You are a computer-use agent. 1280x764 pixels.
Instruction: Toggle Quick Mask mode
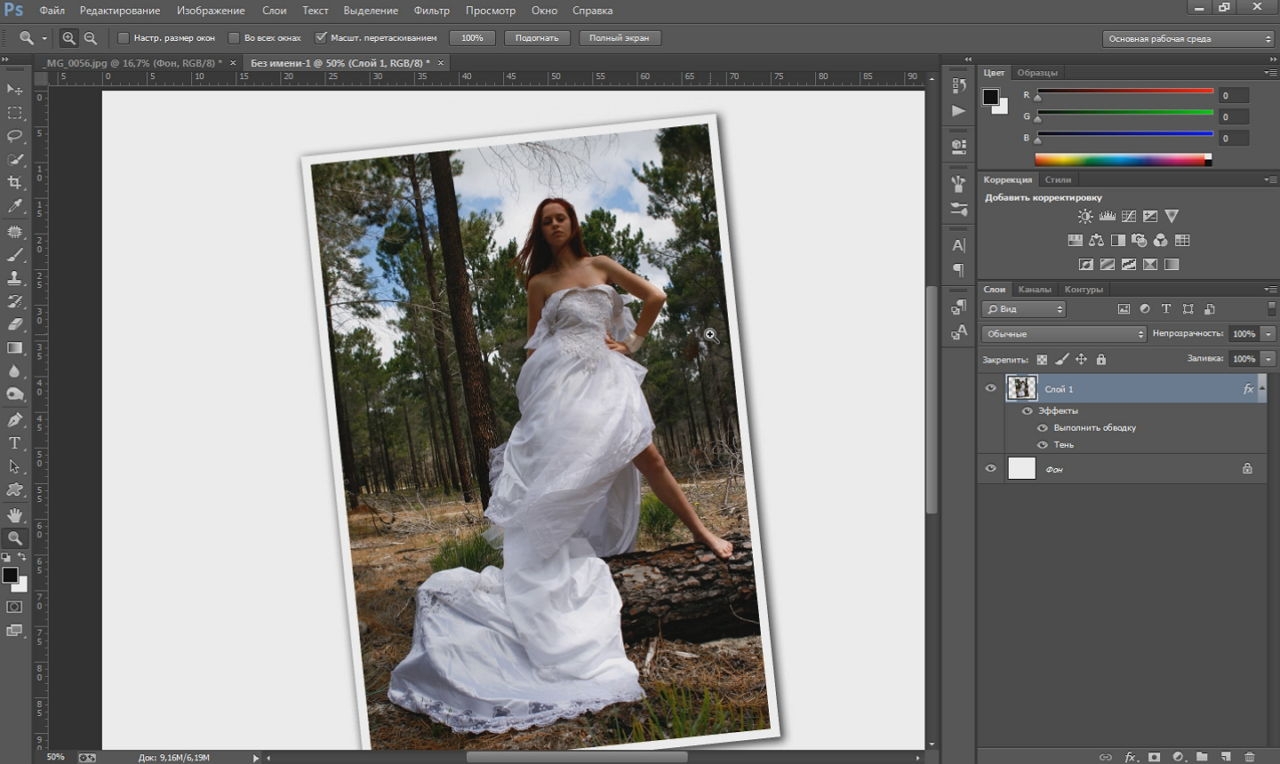point(15,607)
